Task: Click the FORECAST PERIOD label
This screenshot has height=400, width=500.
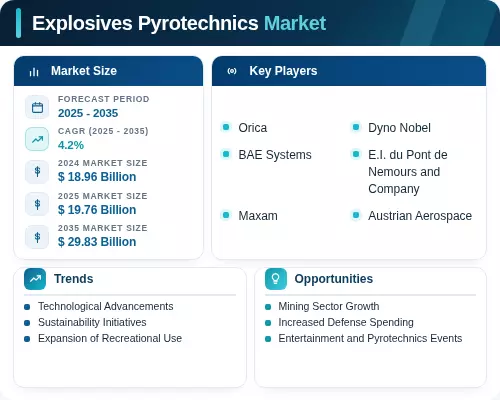Action: coord(104,99)
